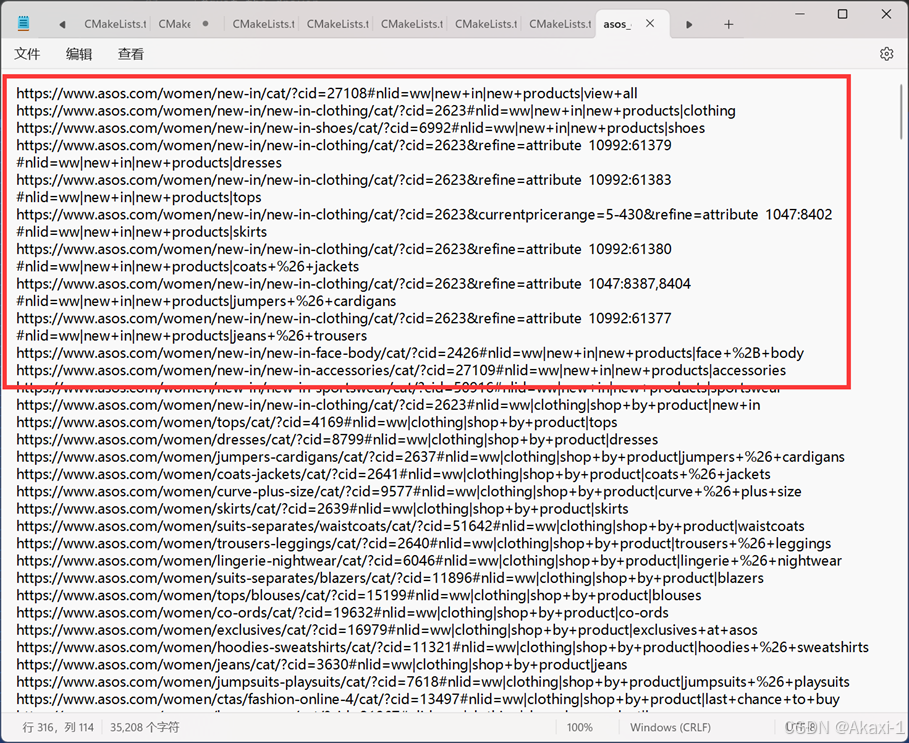This screenshot has height=743, width=909.
Task: Select the asos_ tab
Action: 617,24
